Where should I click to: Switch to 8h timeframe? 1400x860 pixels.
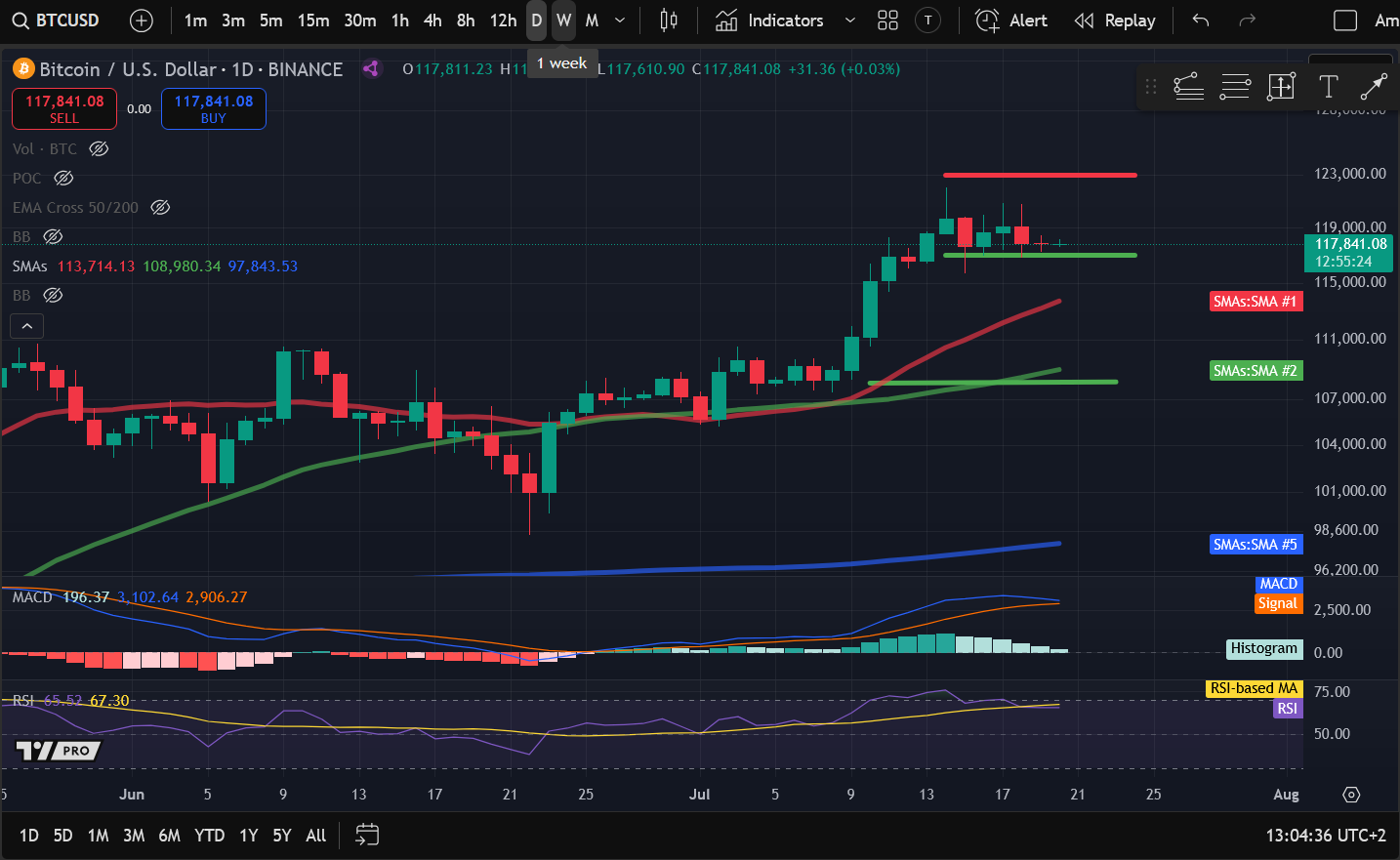click(x=466, y=20)
